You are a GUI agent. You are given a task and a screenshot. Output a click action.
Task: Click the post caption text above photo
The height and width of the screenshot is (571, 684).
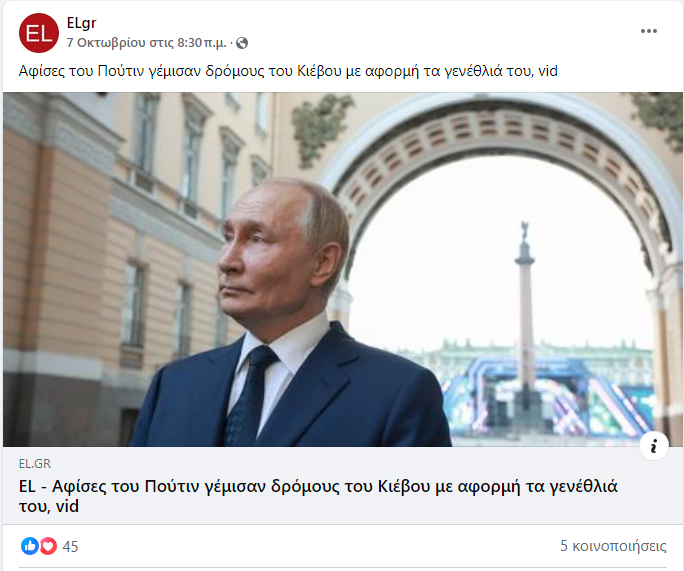pyautogui.click(x=288, y=71)
